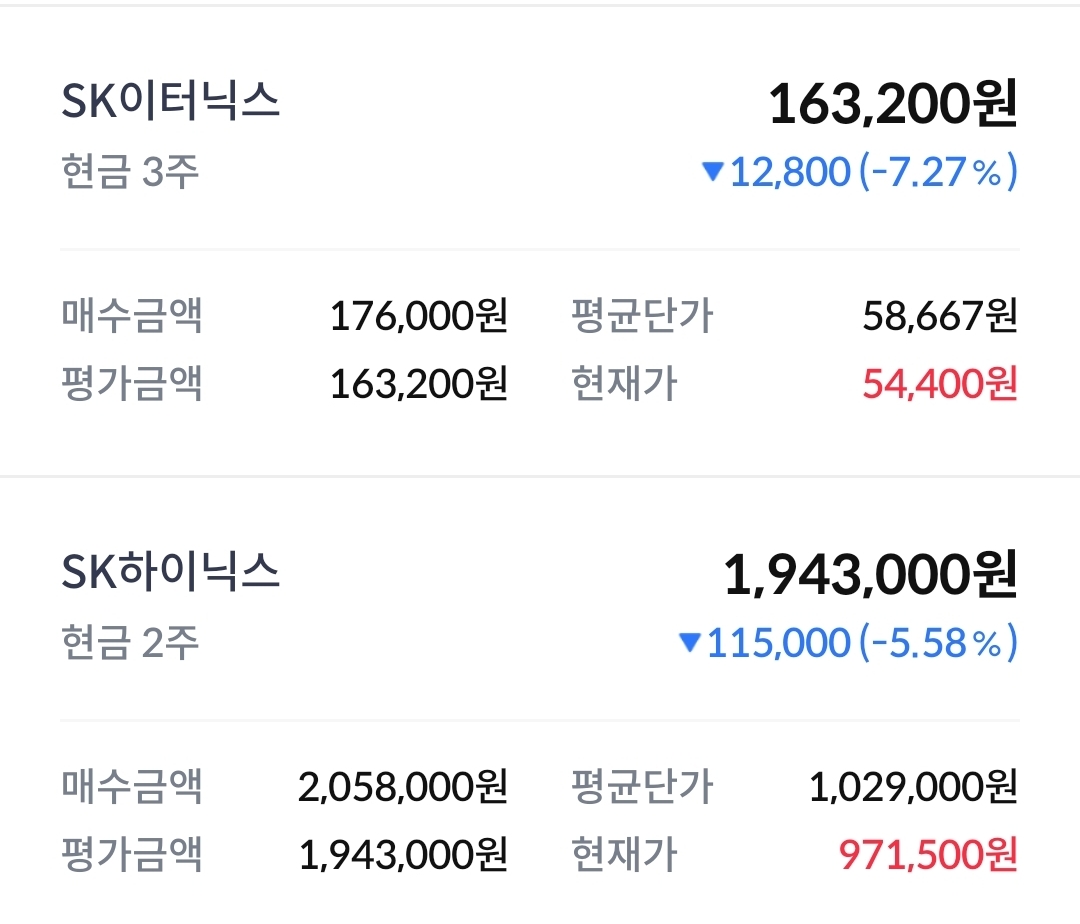Viewport: 1080px width, 924px height.
Task: Select the purchase amount 2,058,000원
Action: coord(403,788)
